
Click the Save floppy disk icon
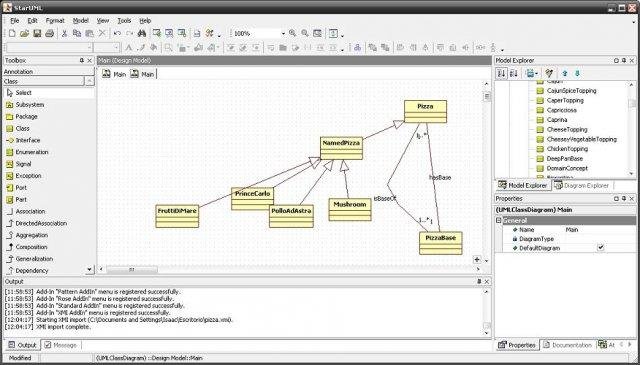37,33
